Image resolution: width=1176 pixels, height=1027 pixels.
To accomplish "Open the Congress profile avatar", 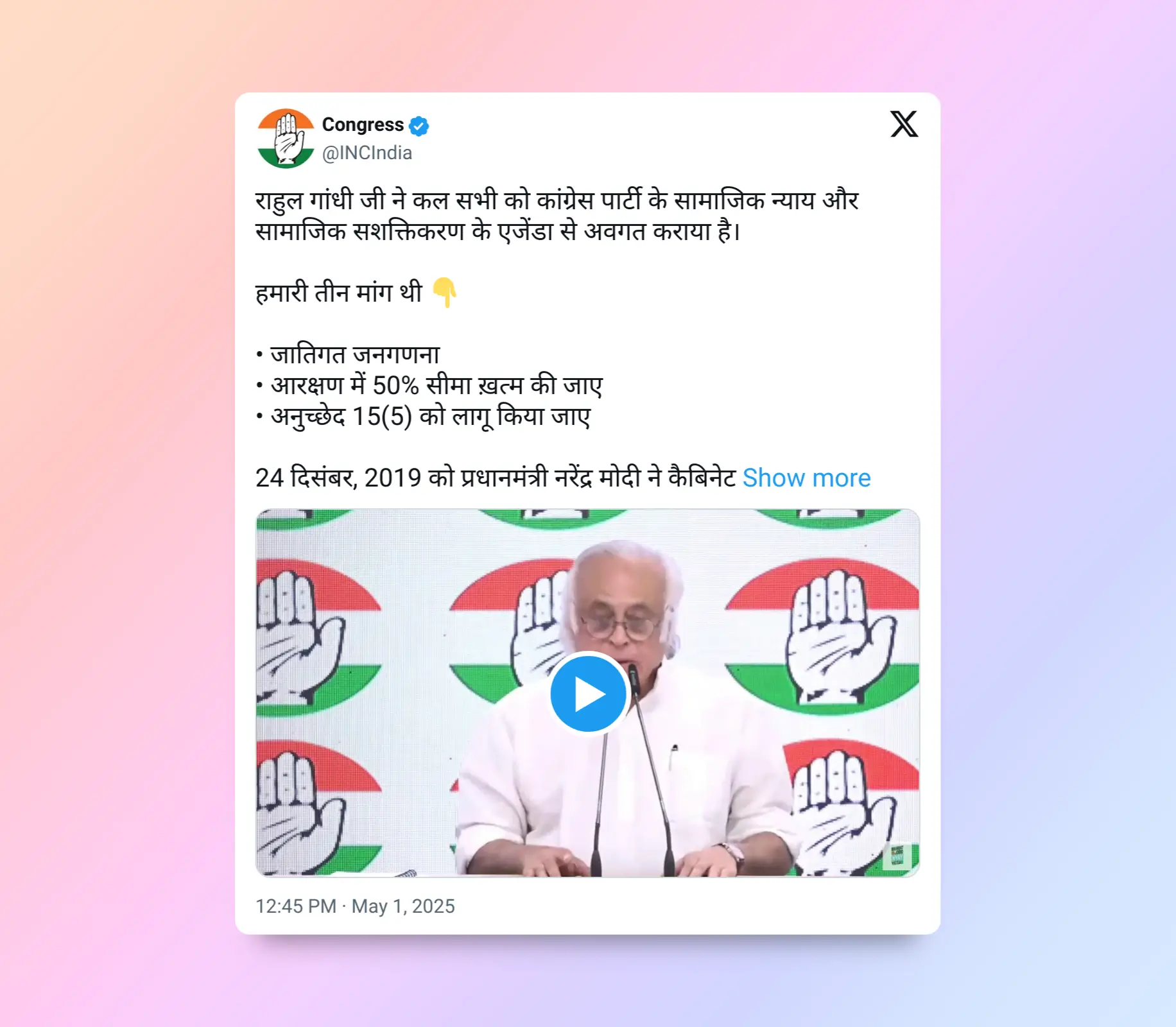I will [x=286, y=139].
